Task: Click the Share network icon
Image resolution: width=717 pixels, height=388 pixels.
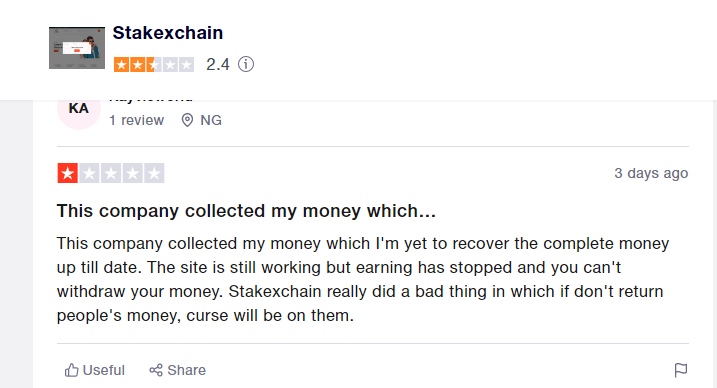Action: [x=156, y=370]
